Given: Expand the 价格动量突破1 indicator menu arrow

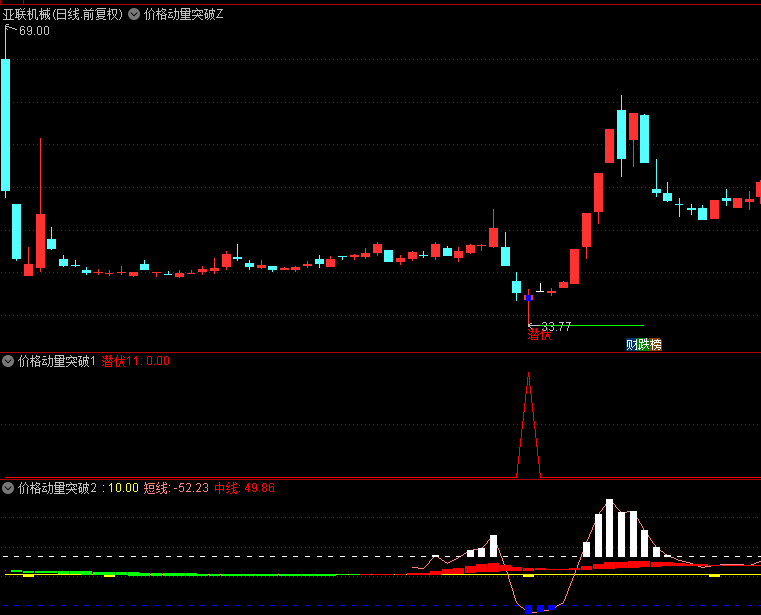Looking at the screenshot, I should point(8,361).
